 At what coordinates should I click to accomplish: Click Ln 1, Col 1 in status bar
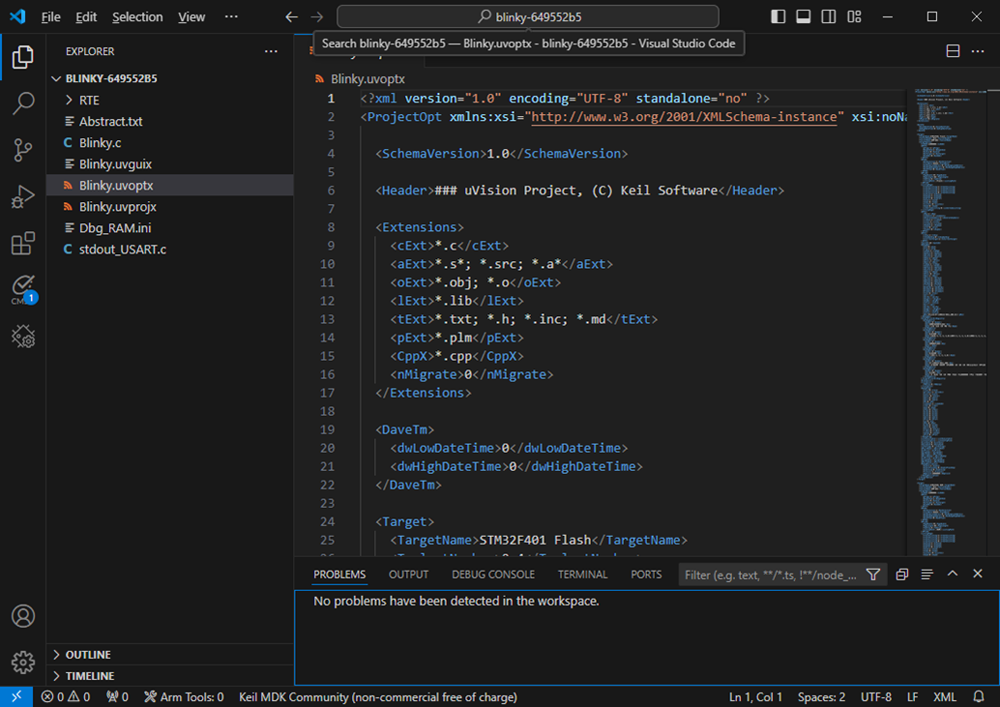click(x=755, y=697)
